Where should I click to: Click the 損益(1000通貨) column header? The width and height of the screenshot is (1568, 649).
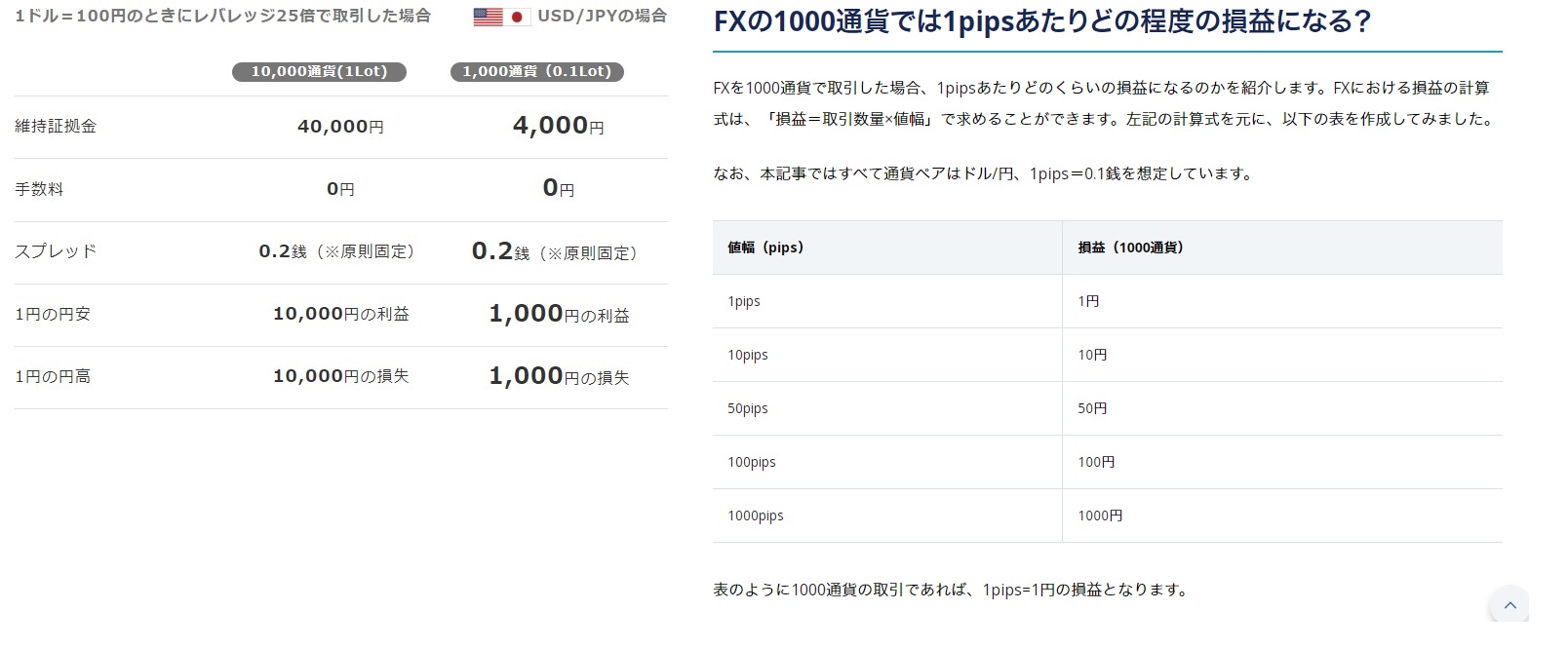1130,248
